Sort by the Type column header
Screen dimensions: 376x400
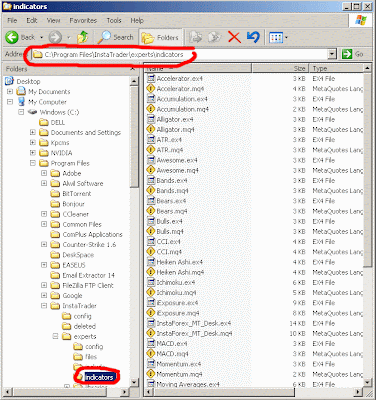[x=336, y=68]
